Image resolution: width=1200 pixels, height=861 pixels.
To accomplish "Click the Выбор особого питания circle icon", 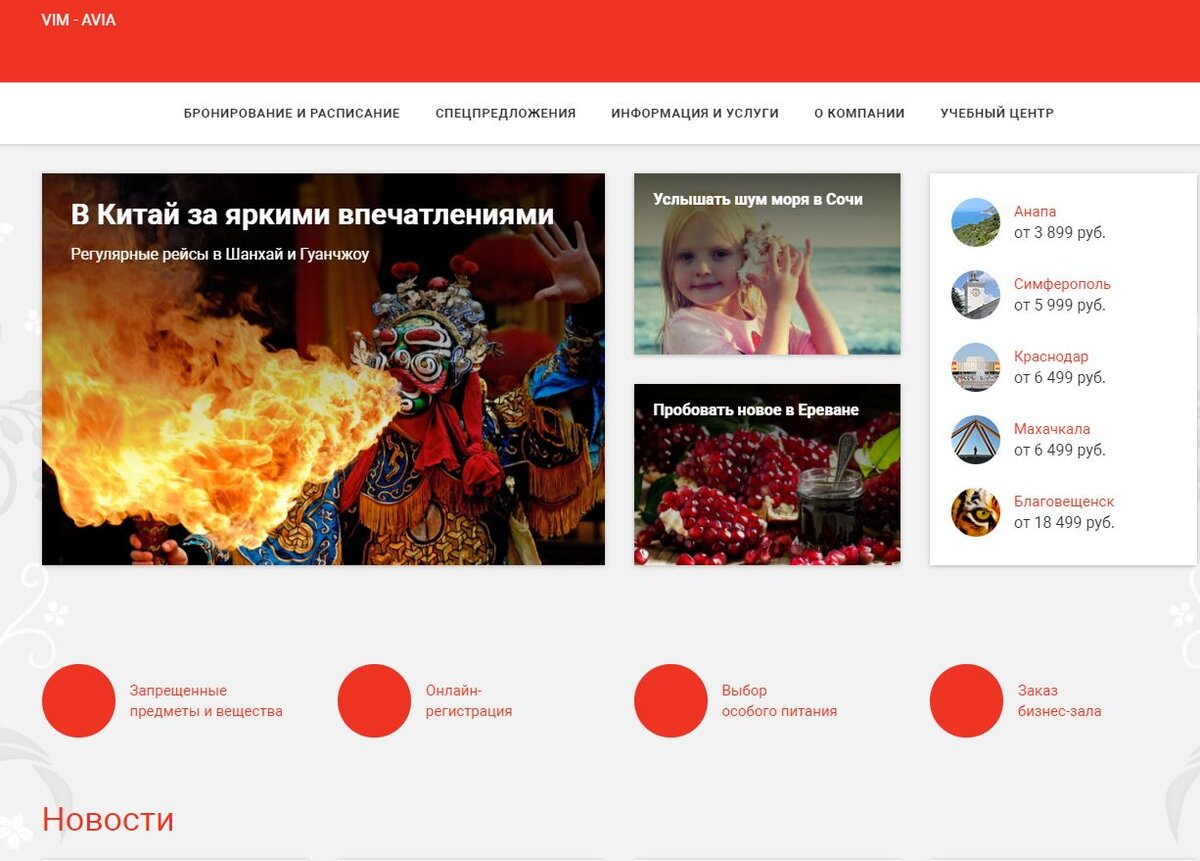I will pos(670,700).
